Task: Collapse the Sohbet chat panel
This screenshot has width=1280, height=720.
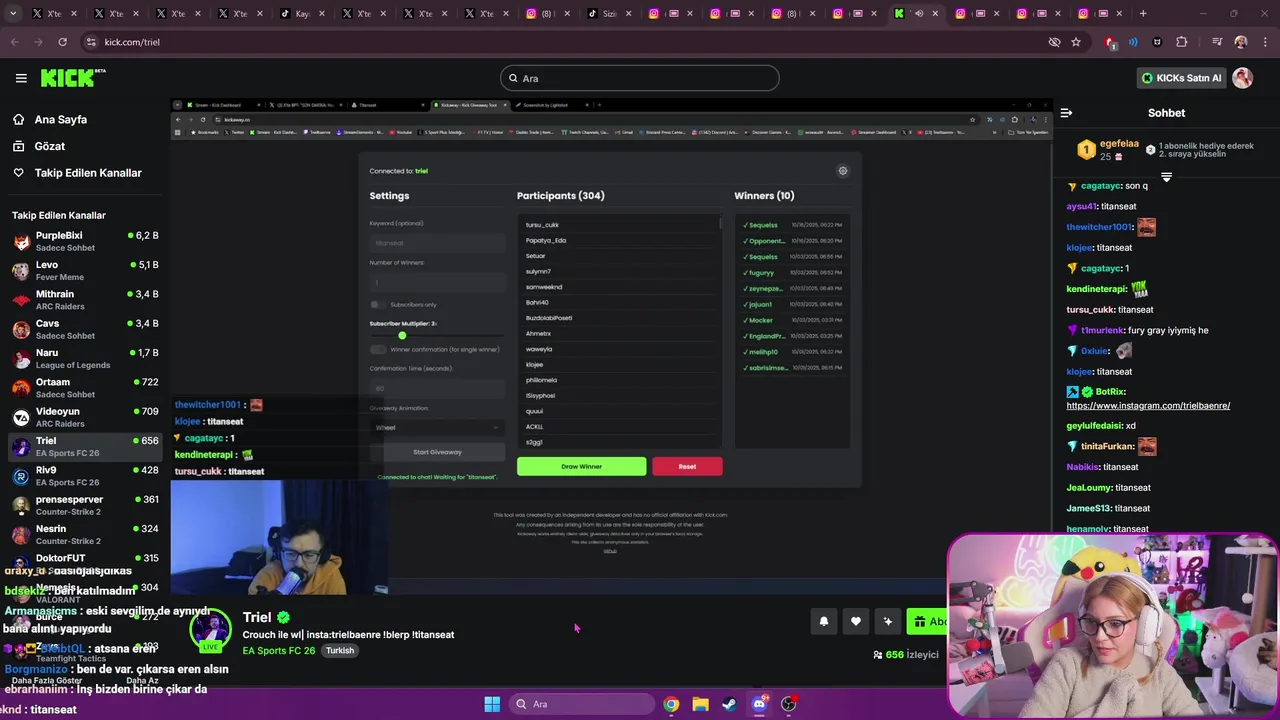Action: pos(1066,113)
